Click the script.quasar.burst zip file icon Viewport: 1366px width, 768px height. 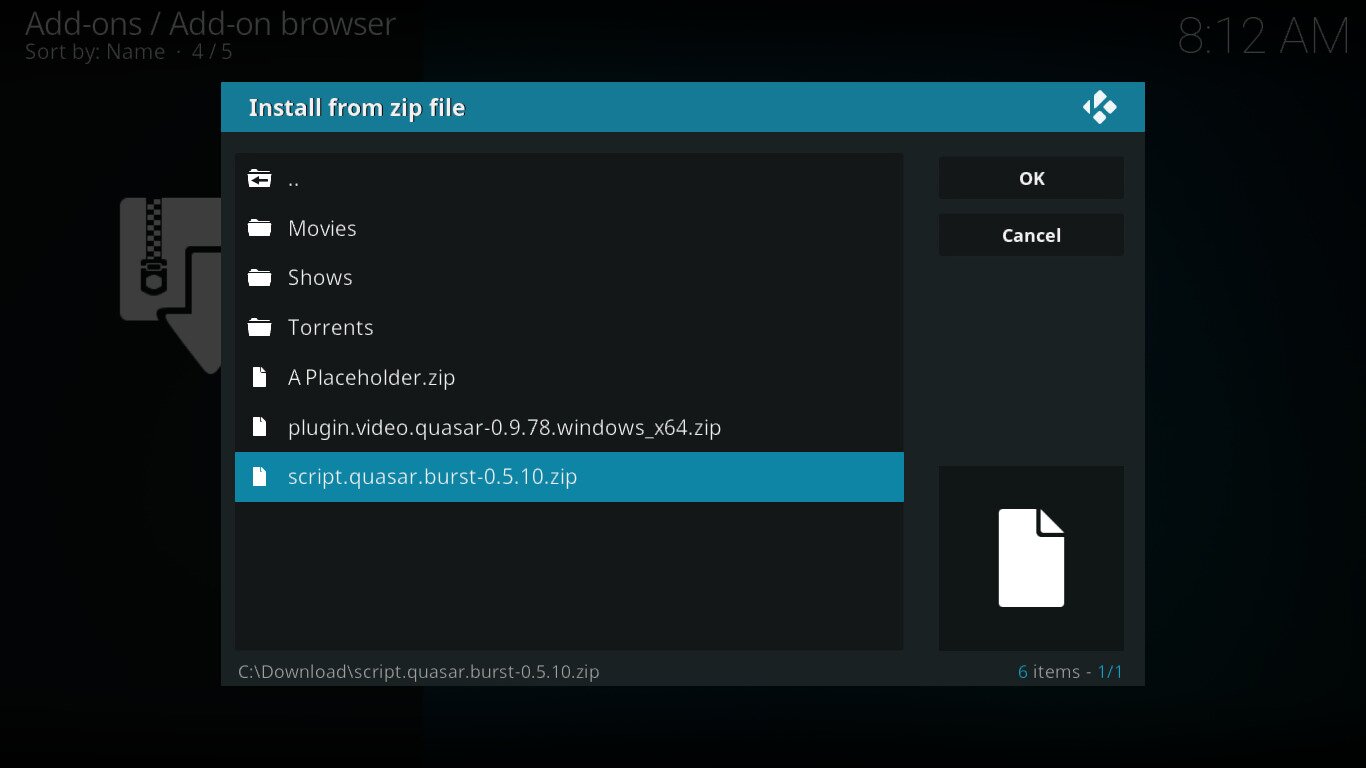point(260,476)
